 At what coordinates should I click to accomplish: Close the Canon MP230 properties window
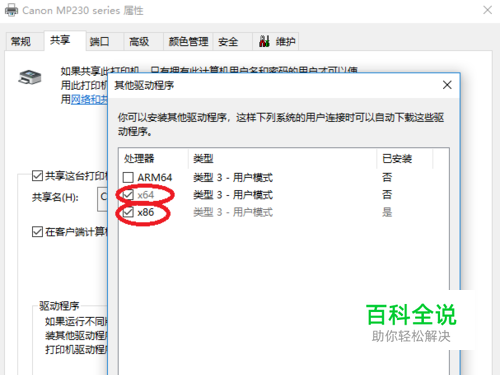tap(488, 10)
